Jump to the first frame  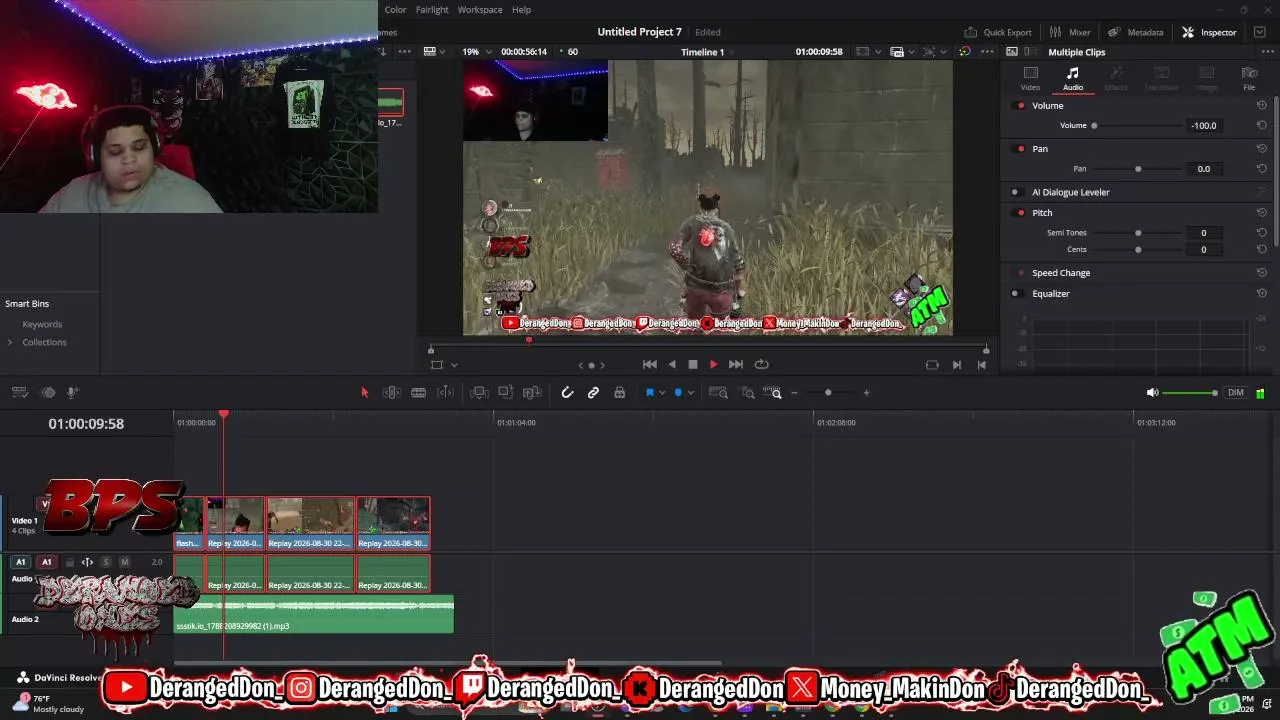(649, 365)
